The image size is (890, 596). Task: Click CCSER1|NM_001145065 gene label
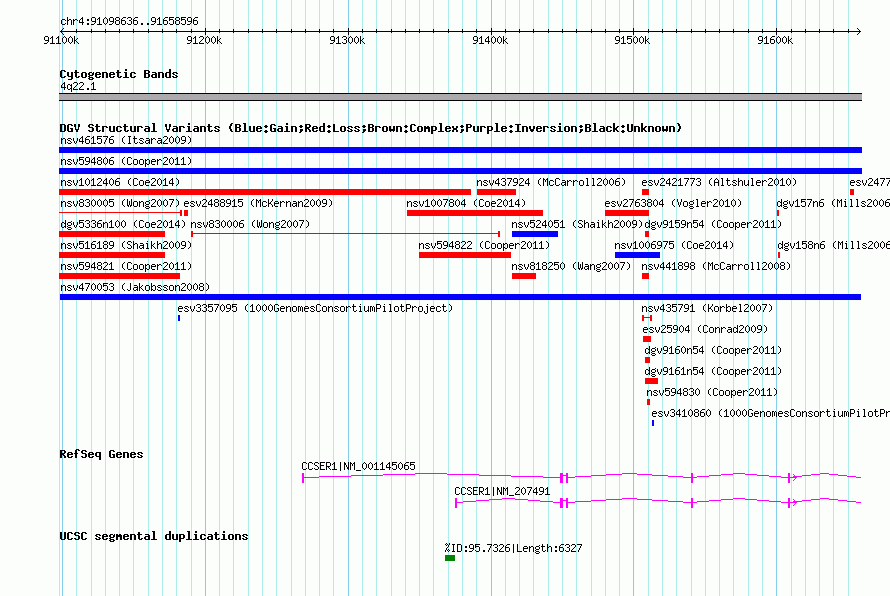pyautogui.click(x=358, y=466)
